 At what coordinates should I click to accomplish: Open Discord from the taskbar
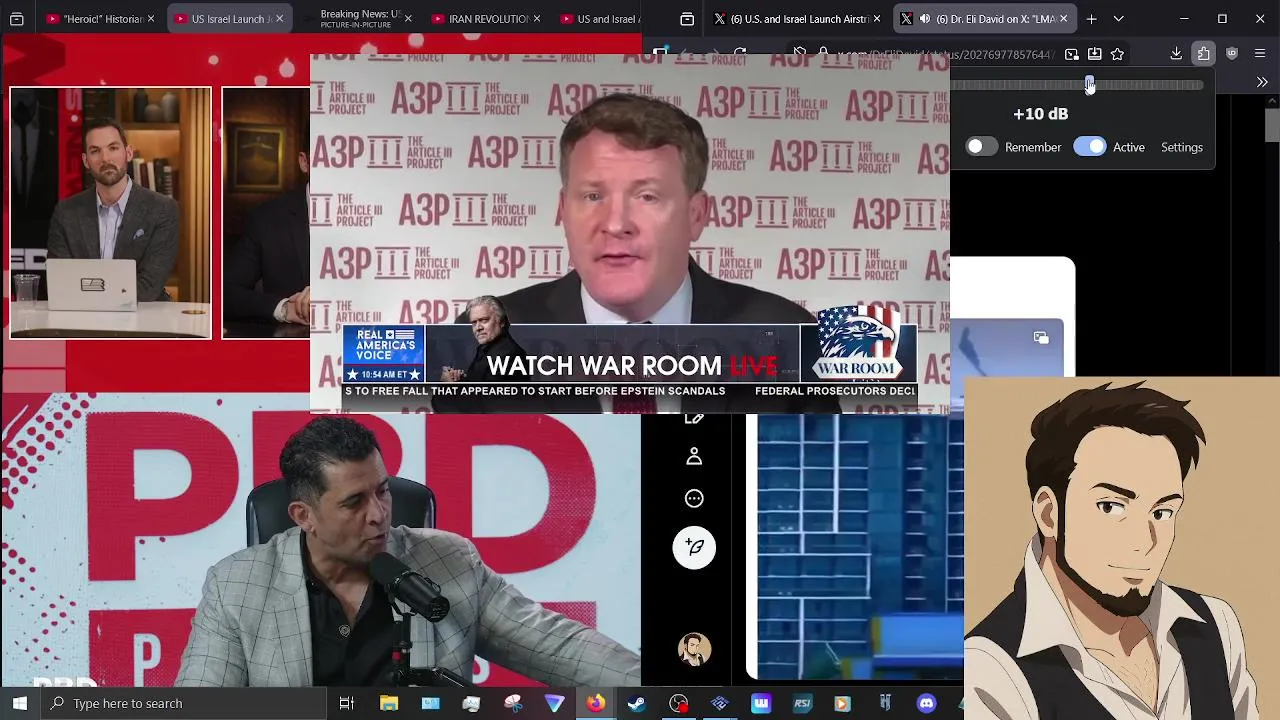click(926, 703)
